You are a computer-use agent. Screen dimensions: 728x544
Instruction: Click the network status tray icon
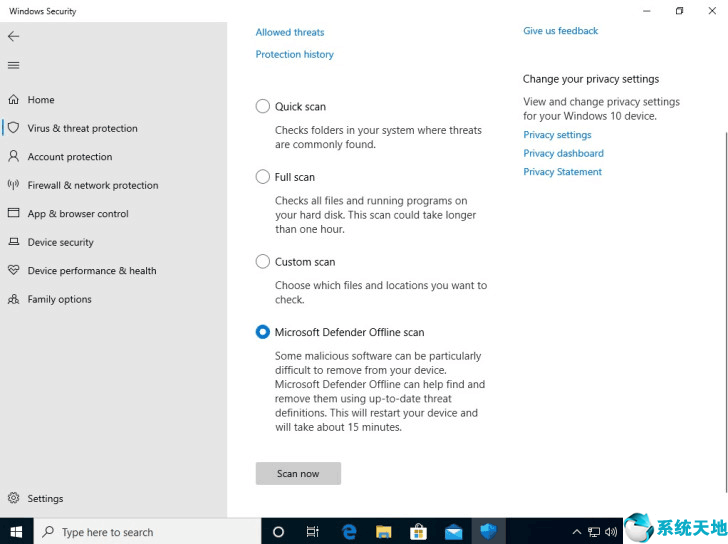tap(594, 532)
